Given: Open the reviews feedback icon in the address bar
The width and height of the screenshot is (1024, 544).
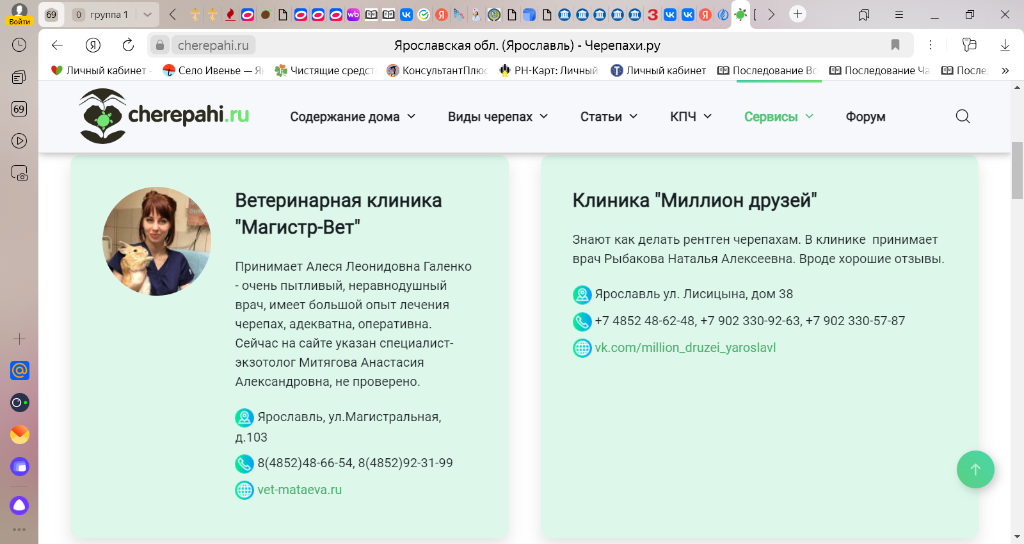Looking at the screenshot, I should tap(970, 45).
